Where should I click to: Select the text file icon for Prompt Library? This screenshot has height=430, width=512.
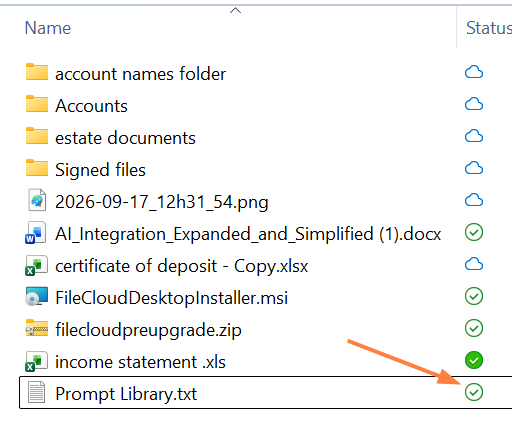click(36, 392)
